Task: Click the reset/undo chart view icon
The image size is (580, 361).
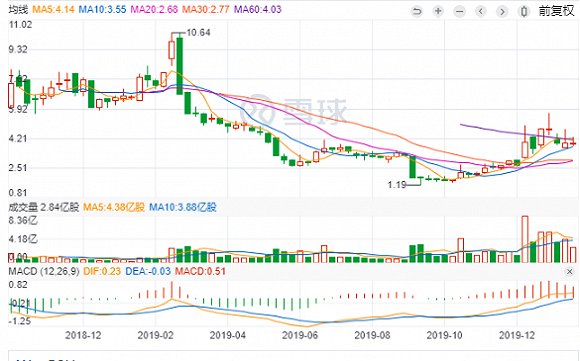Action: point(417,11)
